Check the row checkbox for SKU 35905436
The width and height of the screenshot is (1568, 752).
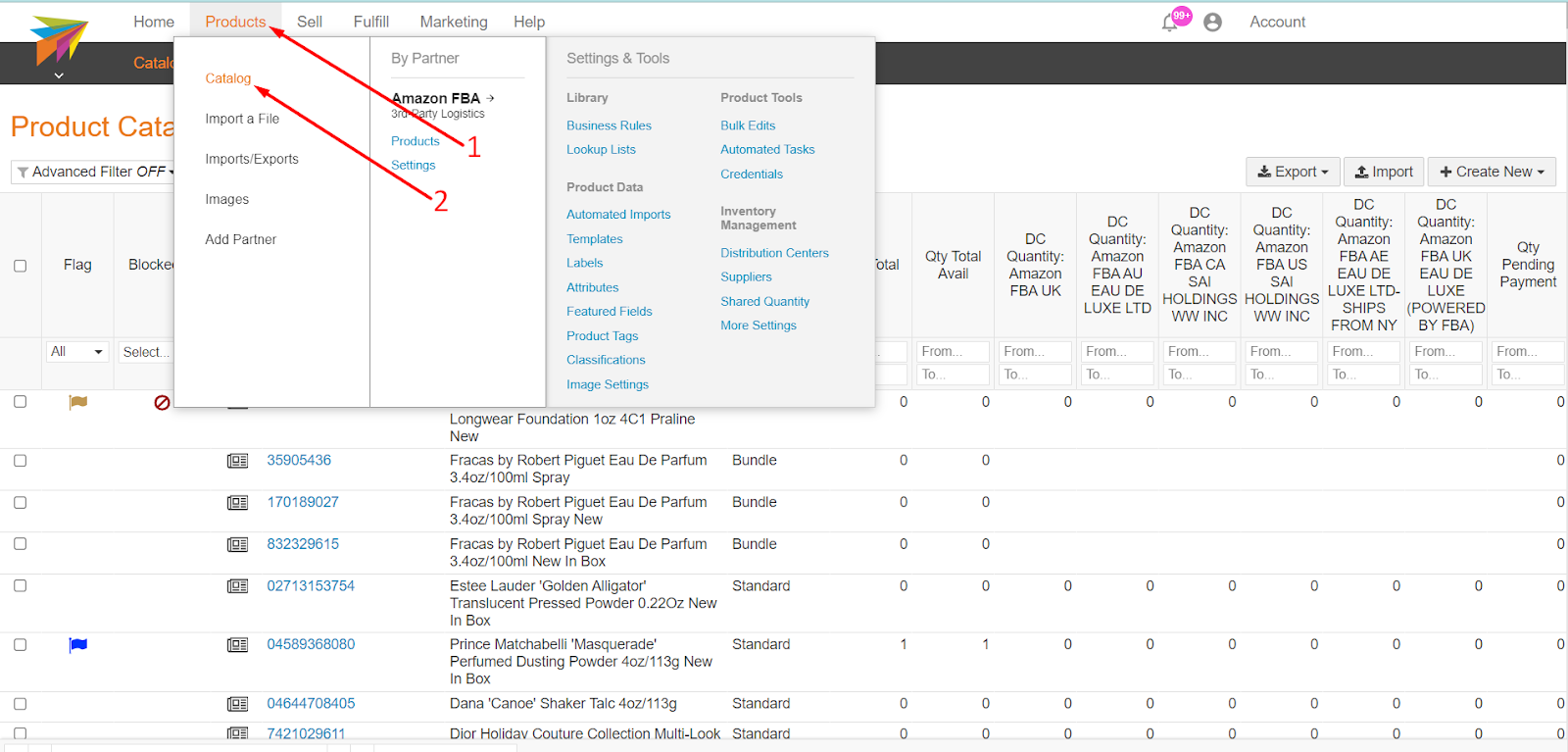tap(20, 461)
